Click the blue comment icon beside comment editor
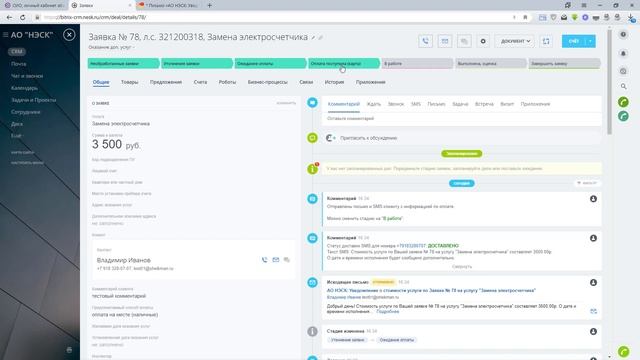This screenshot has height=360, width=640. click(313, 102)
